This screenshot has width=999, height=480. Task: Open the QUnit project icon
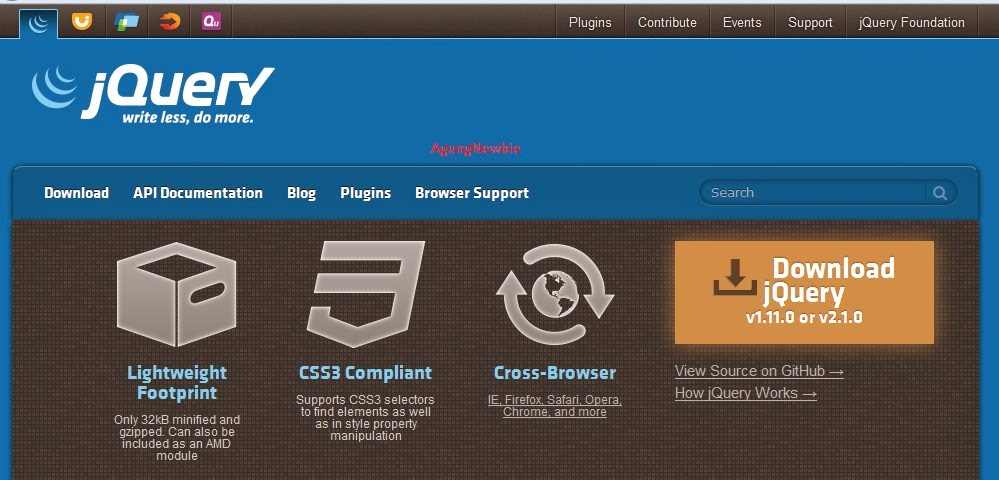(212, 22)
